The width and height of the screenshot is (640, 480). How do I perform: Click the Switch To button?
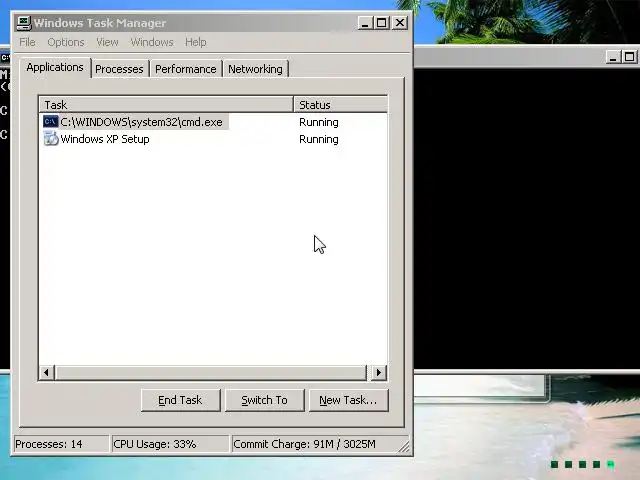click(x=264, y=400)
